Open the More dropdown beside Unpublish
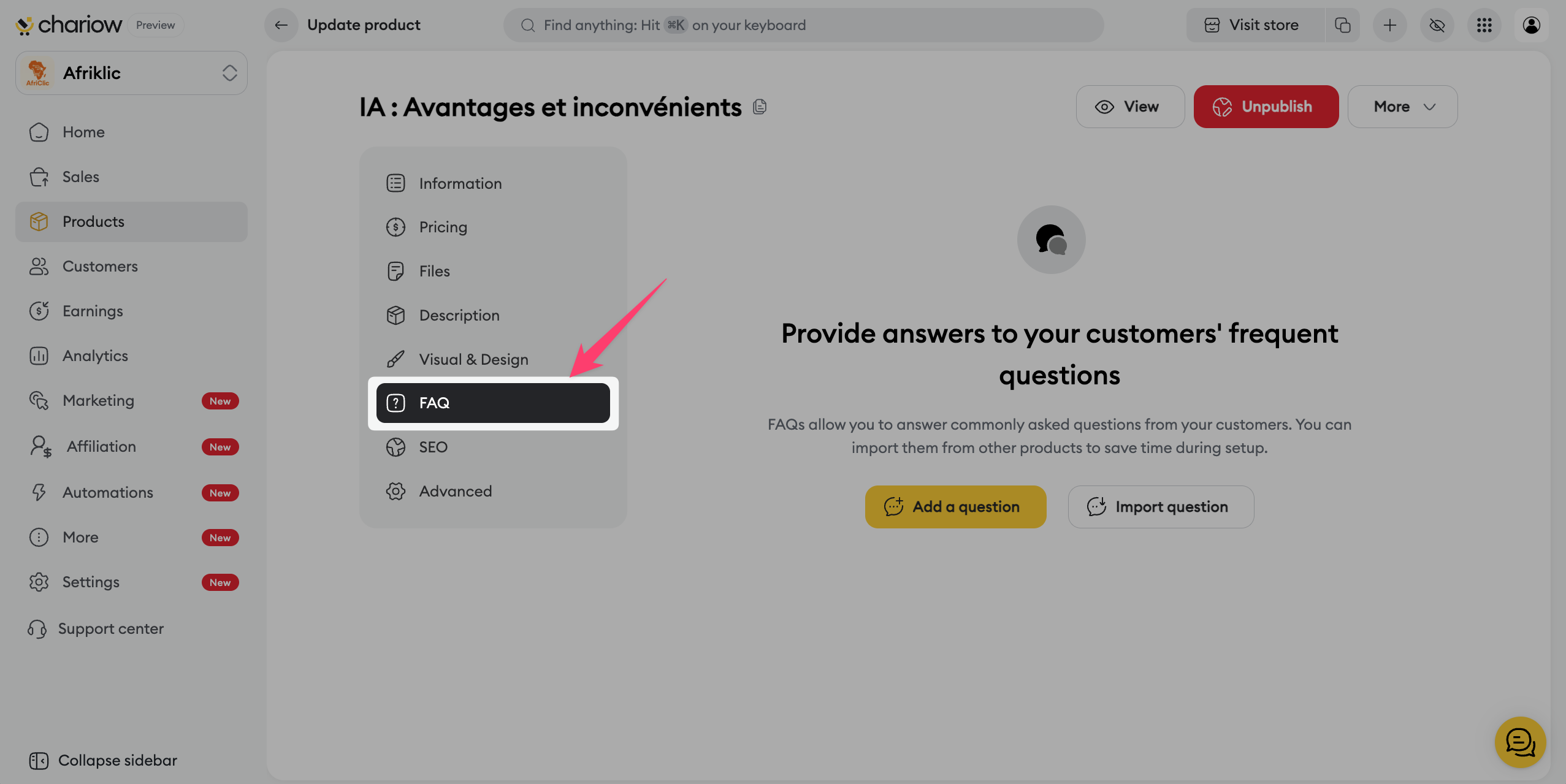 tap(1402, 107)
